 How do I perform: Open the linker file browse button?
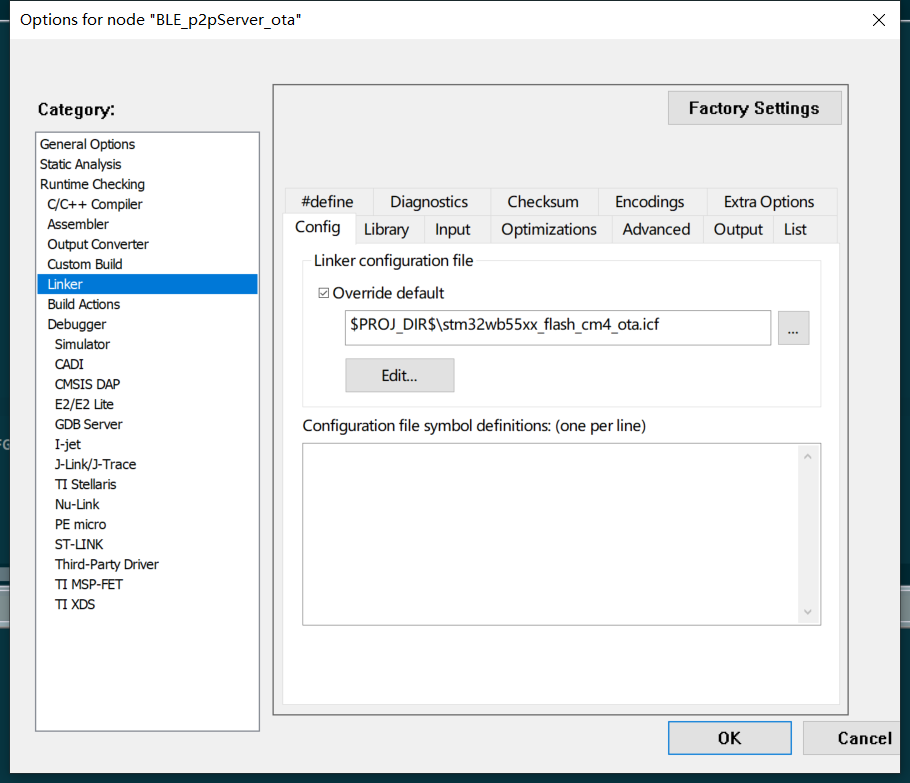click(793, 328)
